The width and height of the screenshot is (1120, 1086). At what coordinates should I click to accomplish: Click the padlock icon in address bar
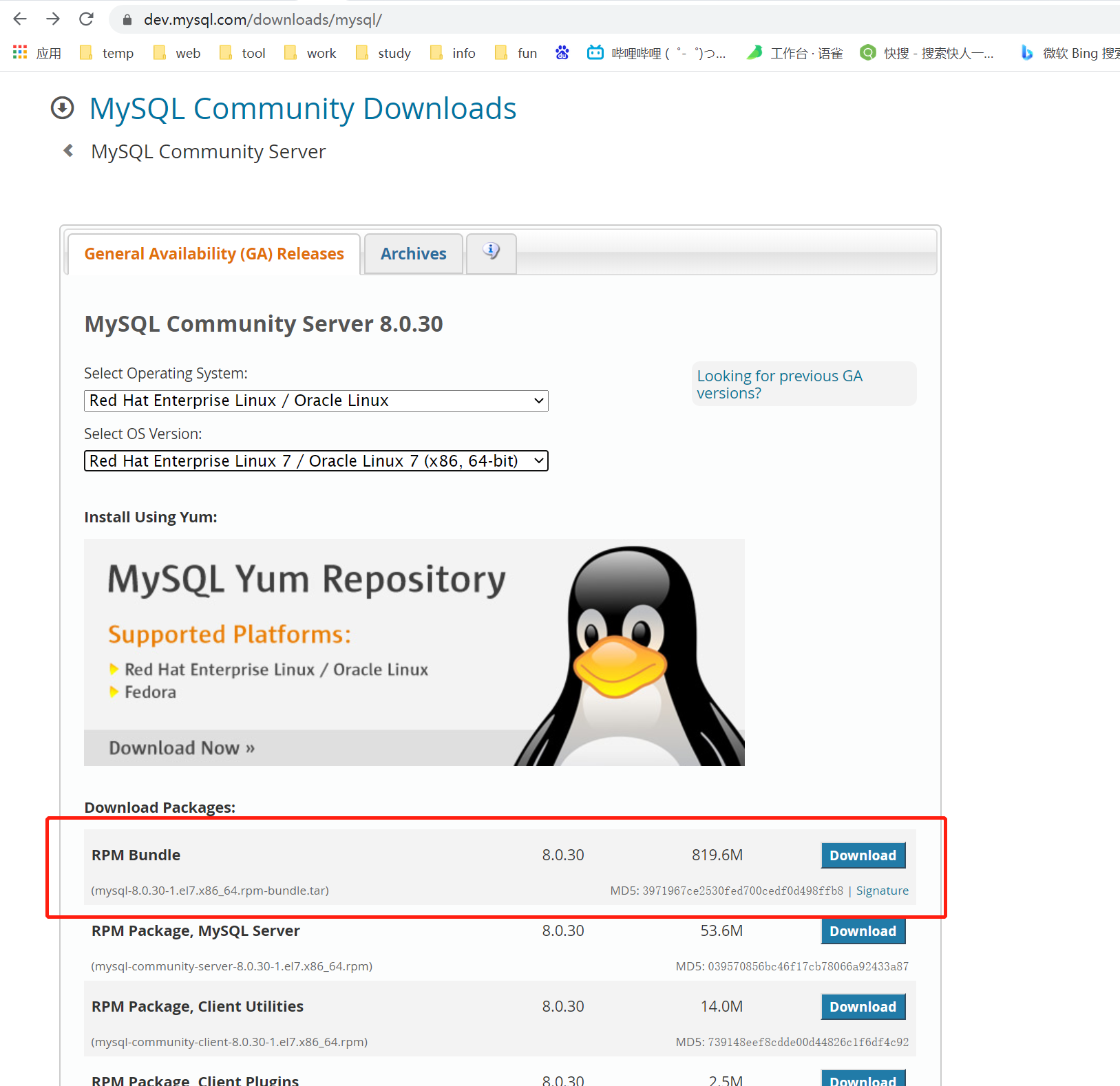point(127,20)
